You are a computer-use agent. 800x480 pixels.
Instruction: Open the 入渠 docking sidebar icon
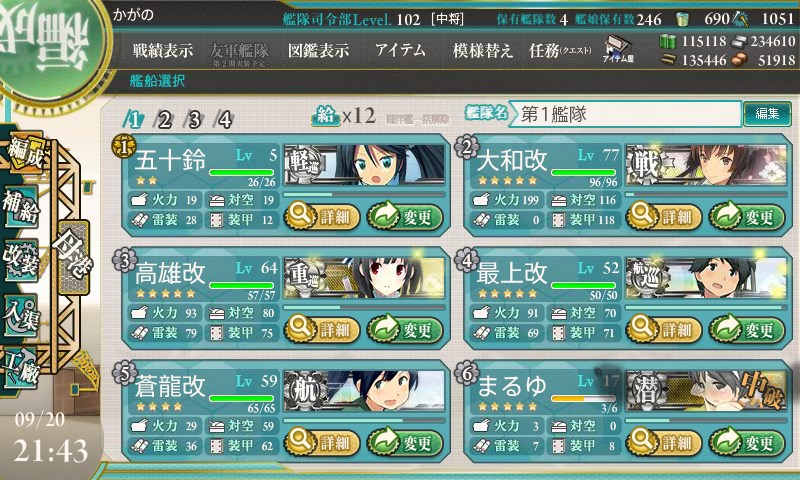[21, 315]
